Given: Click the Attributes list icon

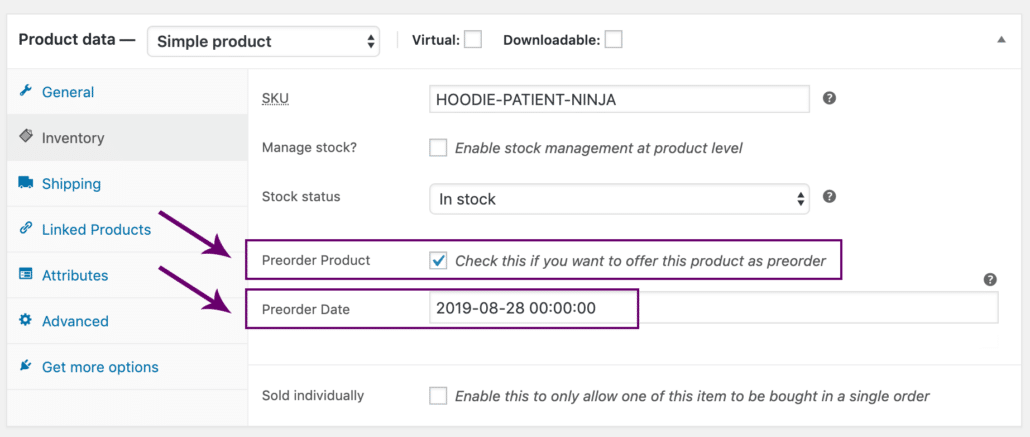Looking at the screenshot, I should [x=26, y=275].
